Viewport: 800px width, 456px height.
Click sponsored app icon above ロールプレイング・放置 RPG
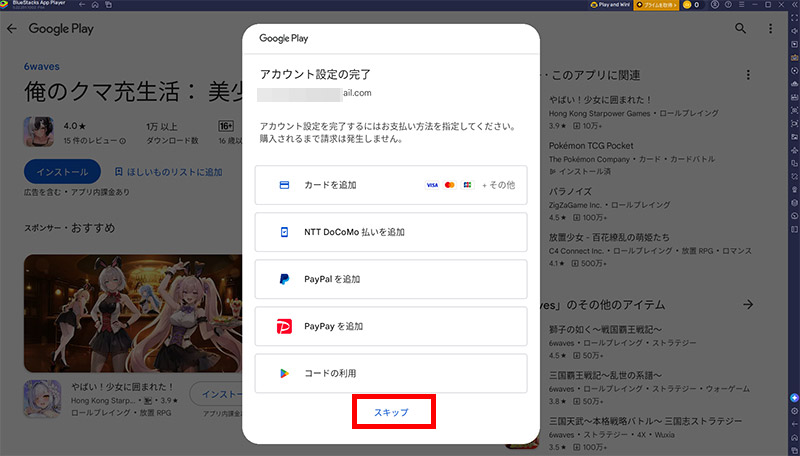coord(42,399)
